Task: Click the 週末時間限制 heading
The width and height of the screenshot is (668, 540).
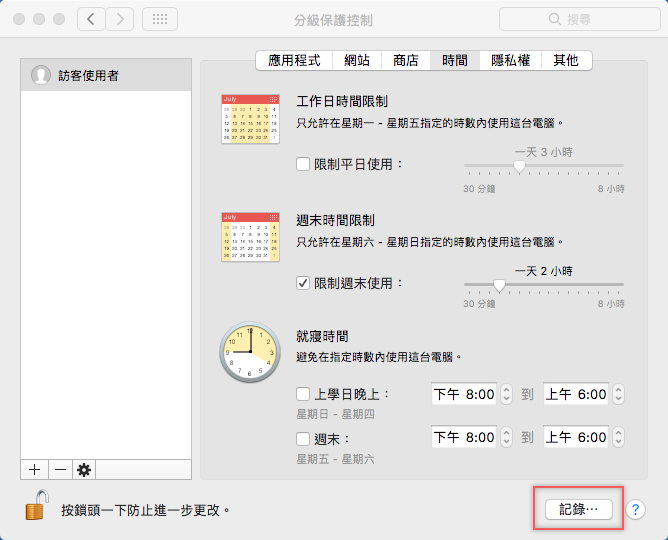Action: tap(335, 221)
